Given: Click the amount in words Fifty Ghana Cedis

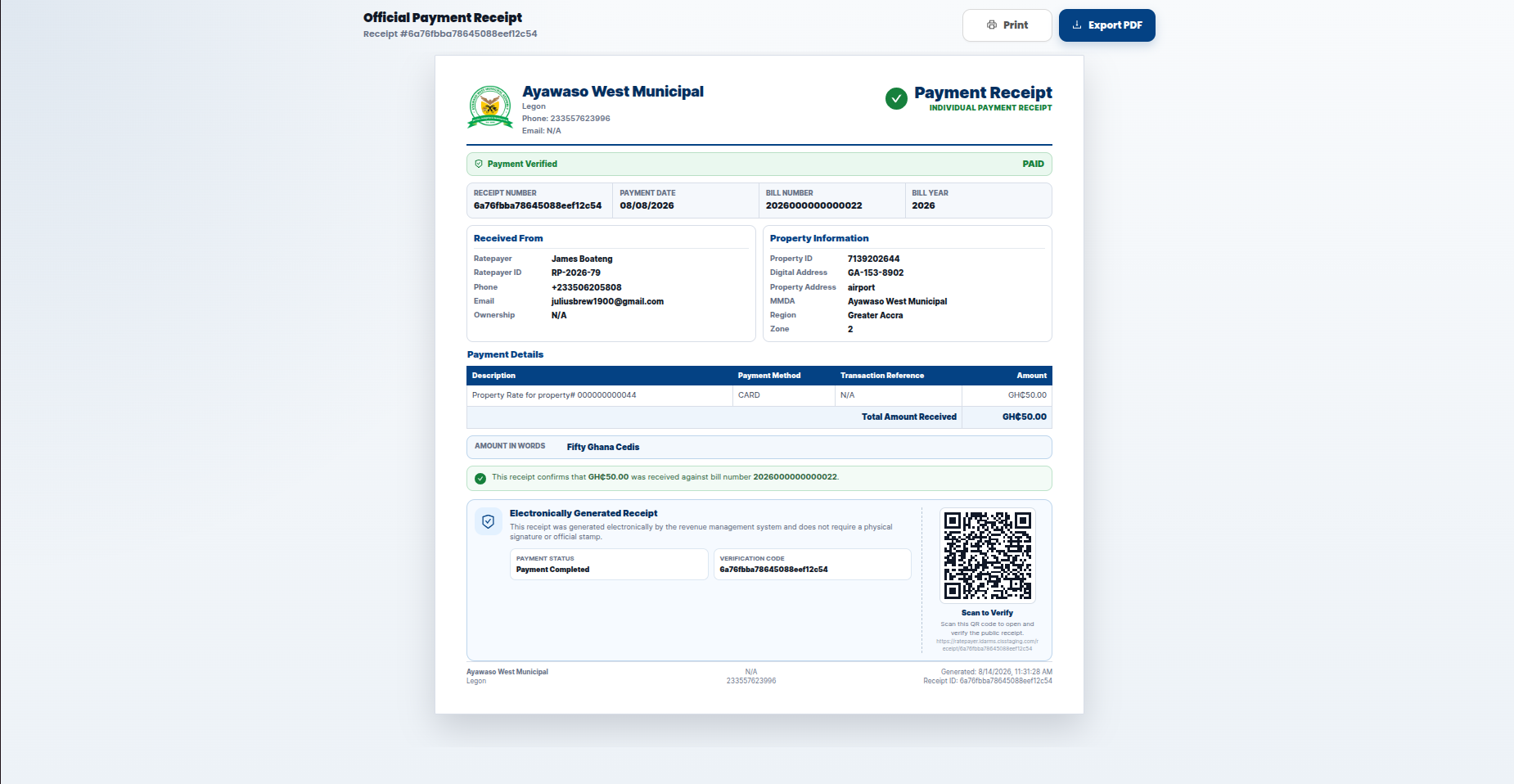Looking at the screenshot, I should point(603,447).
